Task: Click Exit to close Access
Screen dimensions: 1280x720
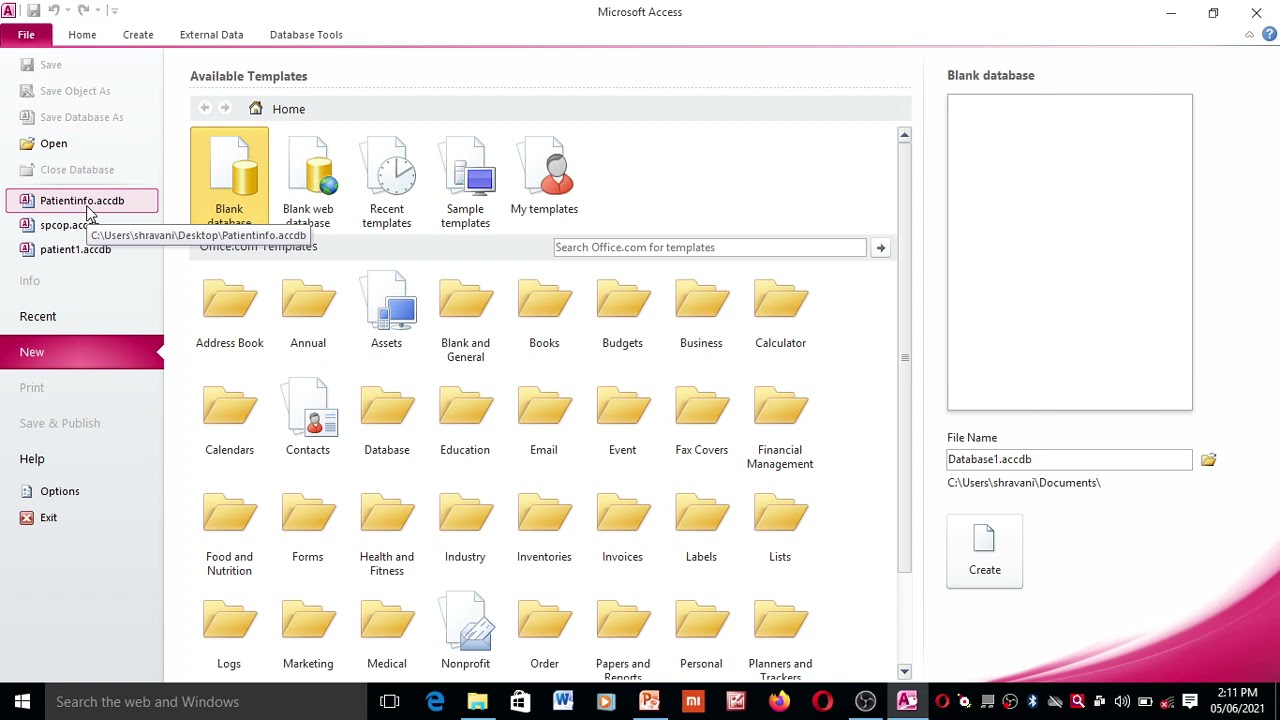Action: [48, 518]
